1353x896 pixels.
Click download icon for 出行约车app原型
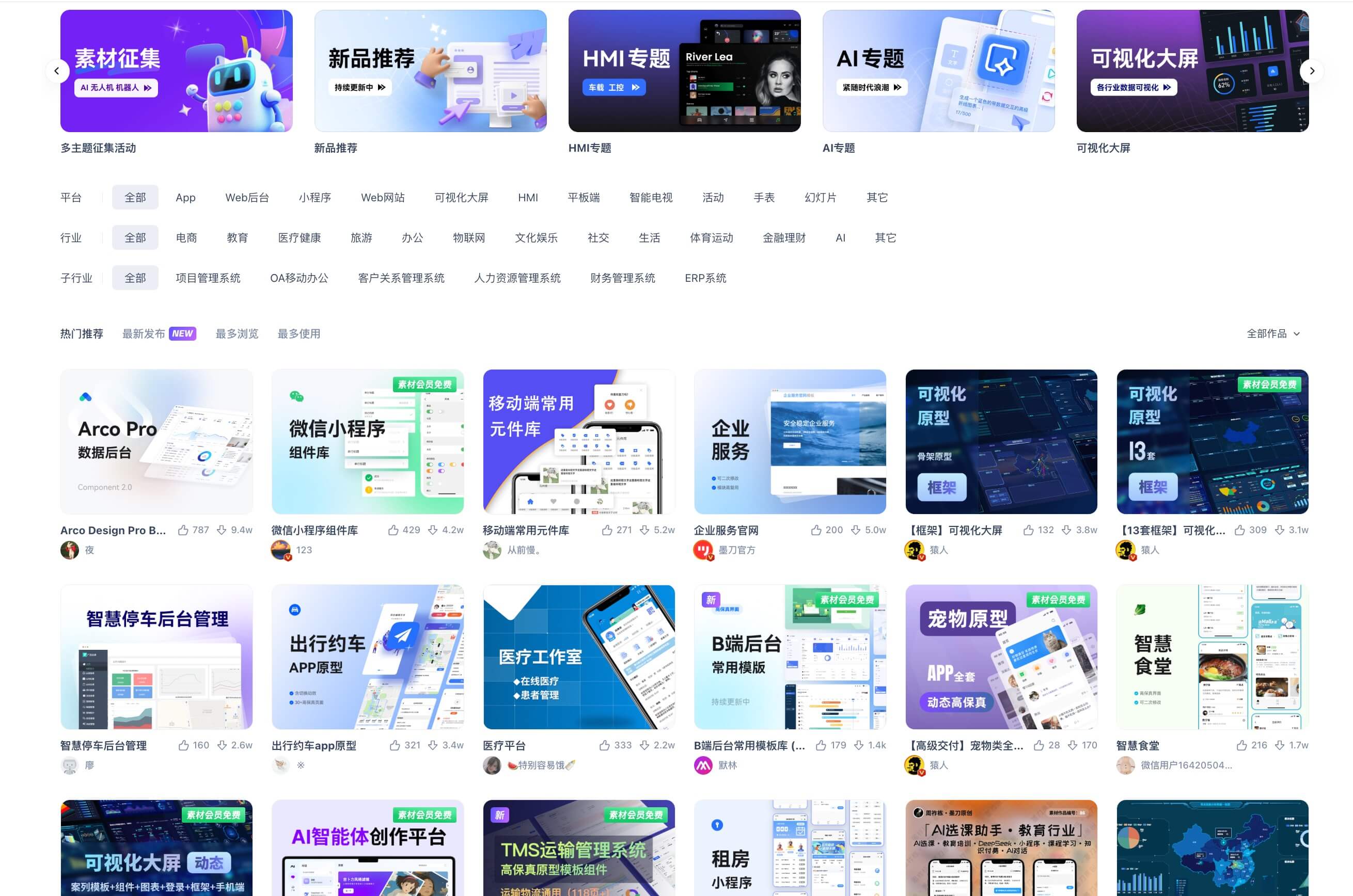point(433,746)
